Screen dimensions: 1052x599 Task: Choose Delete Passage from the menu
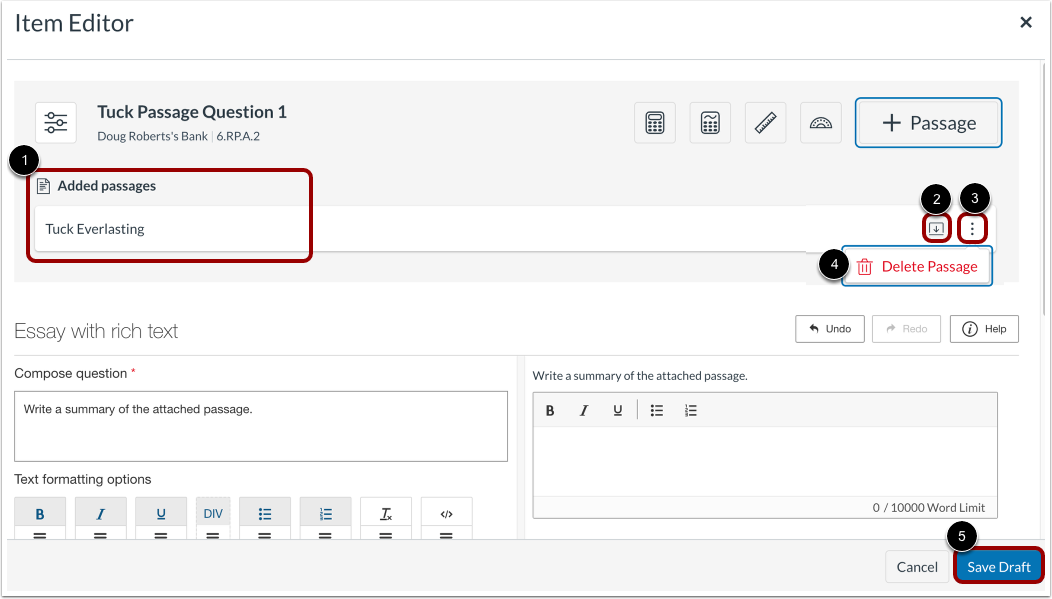[917, 266]
